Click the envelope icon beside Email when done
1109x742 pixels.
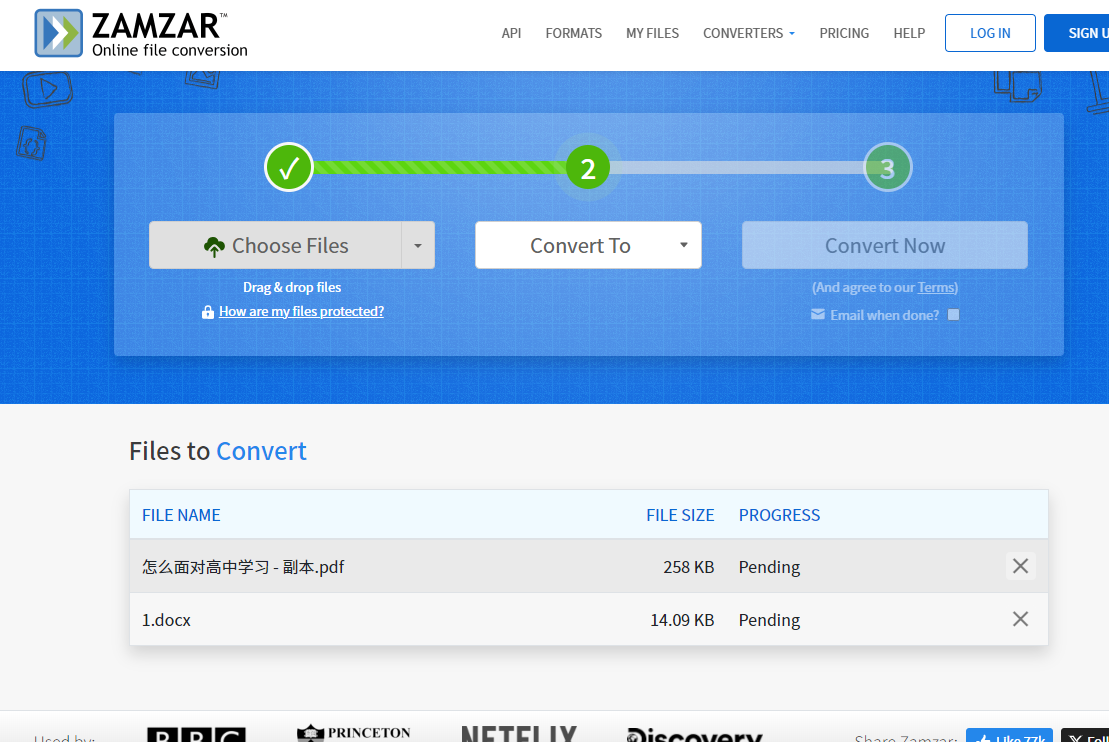[x=818, y=315]
